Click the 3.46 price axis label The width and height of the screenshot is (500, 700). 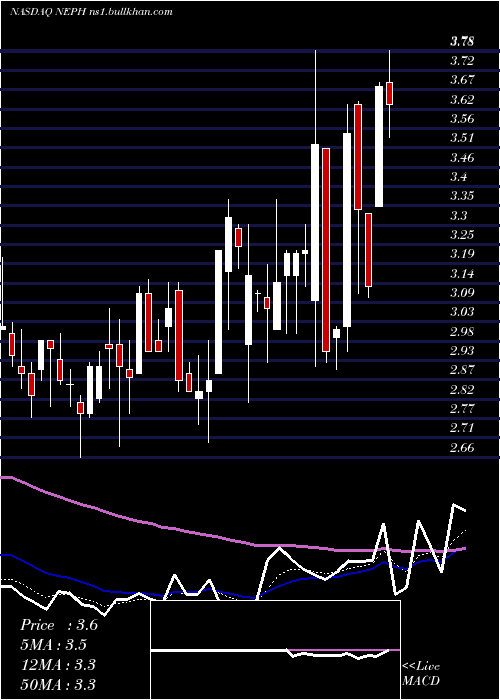click(x=462, y=158)
